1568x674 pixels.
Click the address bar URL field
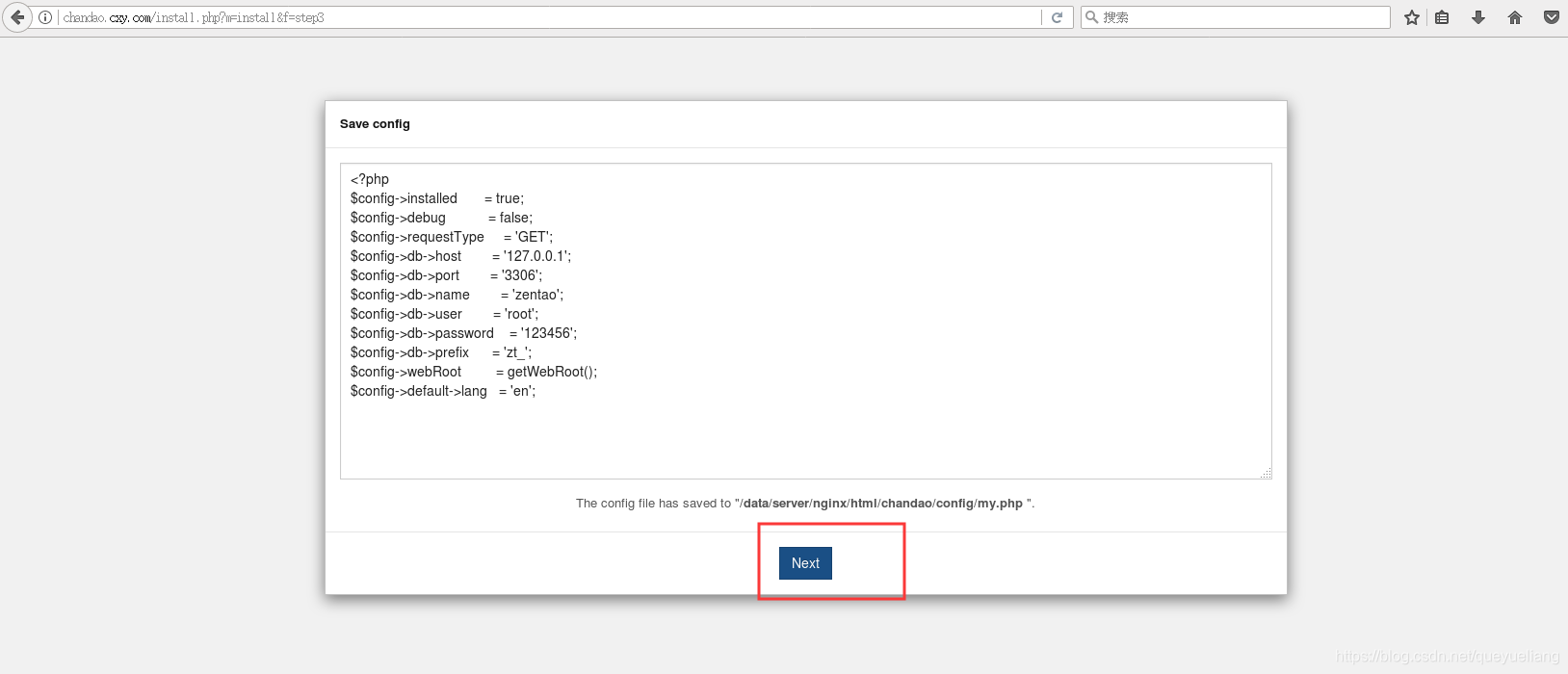pos(551,17)
